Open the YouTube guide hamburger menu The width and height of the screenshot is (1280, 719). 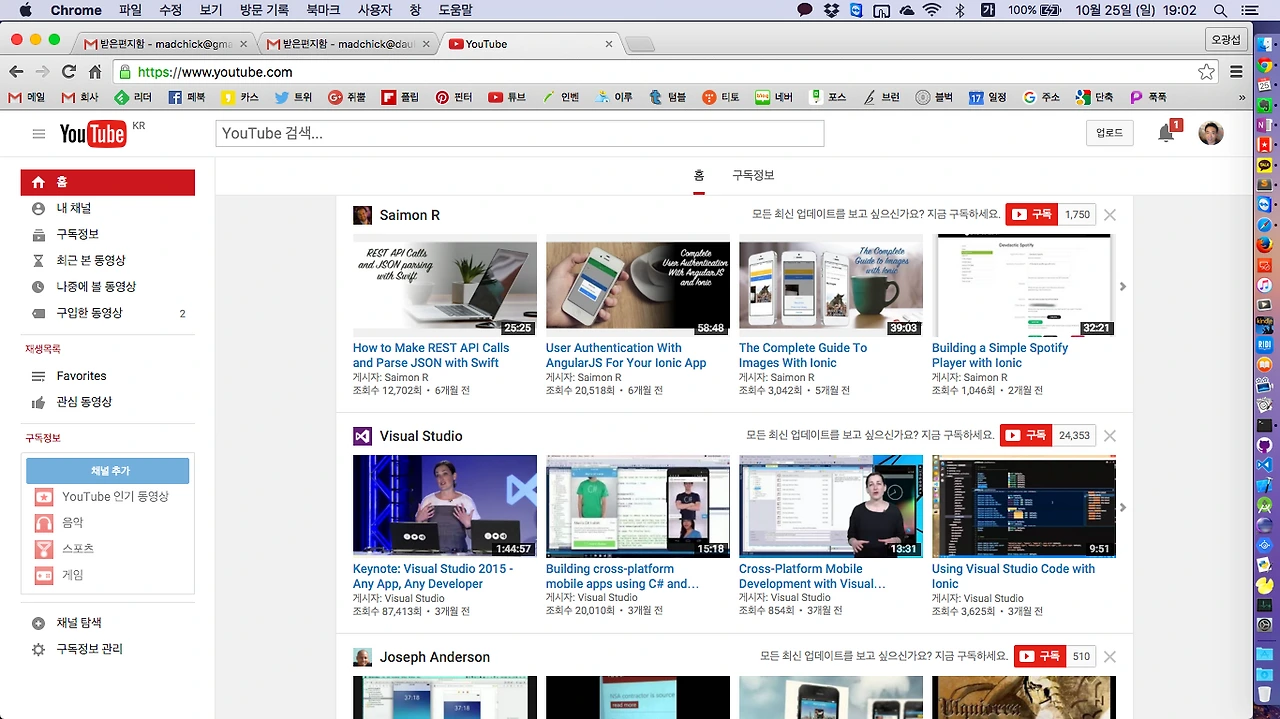coord(39,134)
